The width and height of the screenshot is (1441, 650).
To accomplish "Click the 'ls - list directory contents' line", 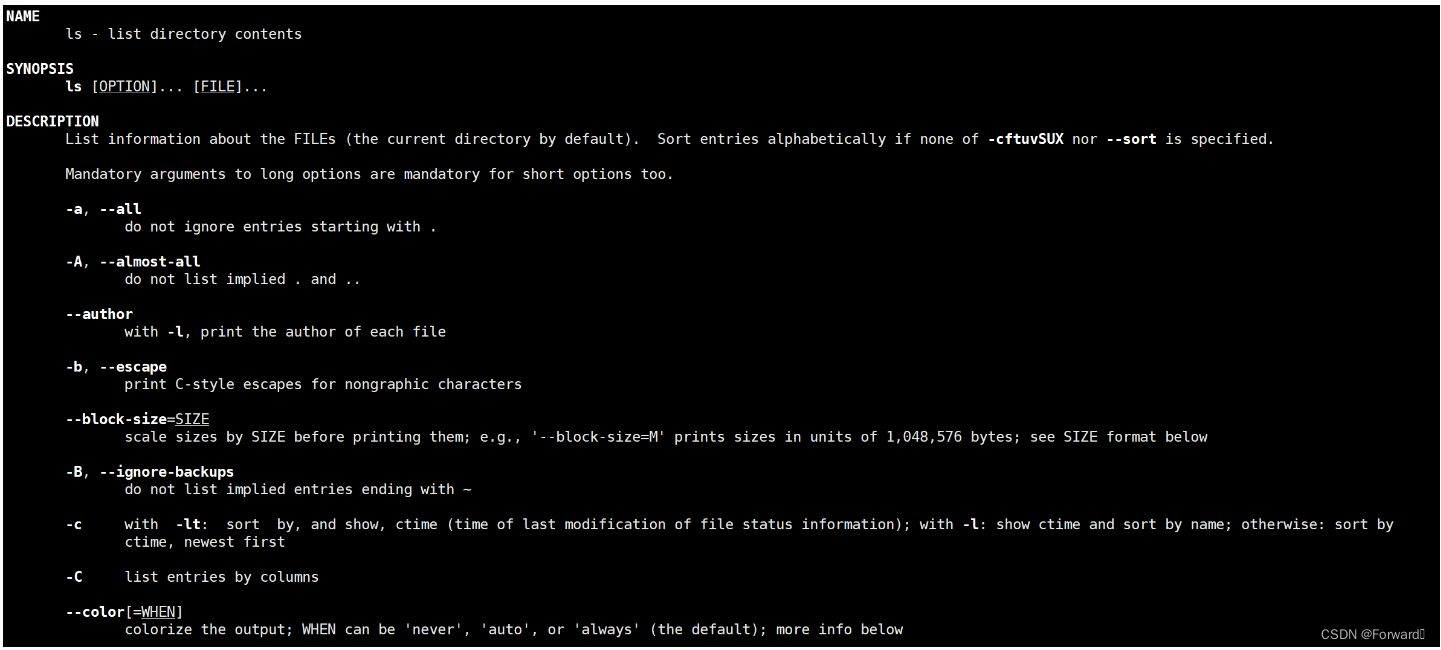I will coord(183,34).
